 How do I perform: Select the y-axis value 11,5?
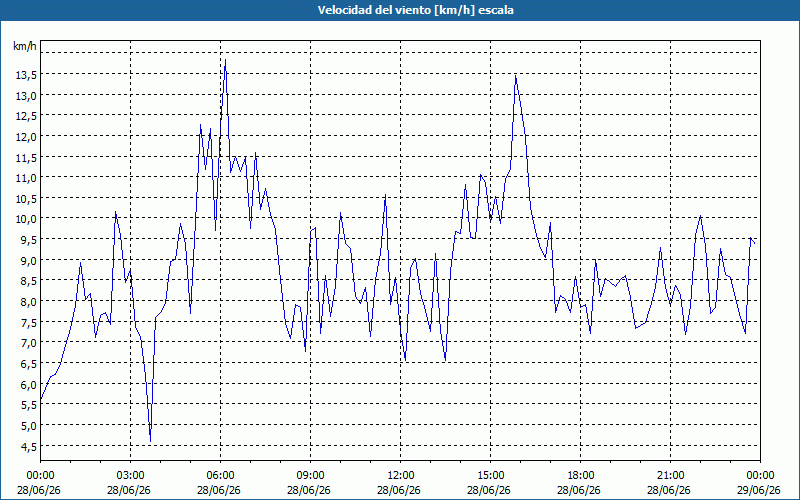[x=26, y=157]
